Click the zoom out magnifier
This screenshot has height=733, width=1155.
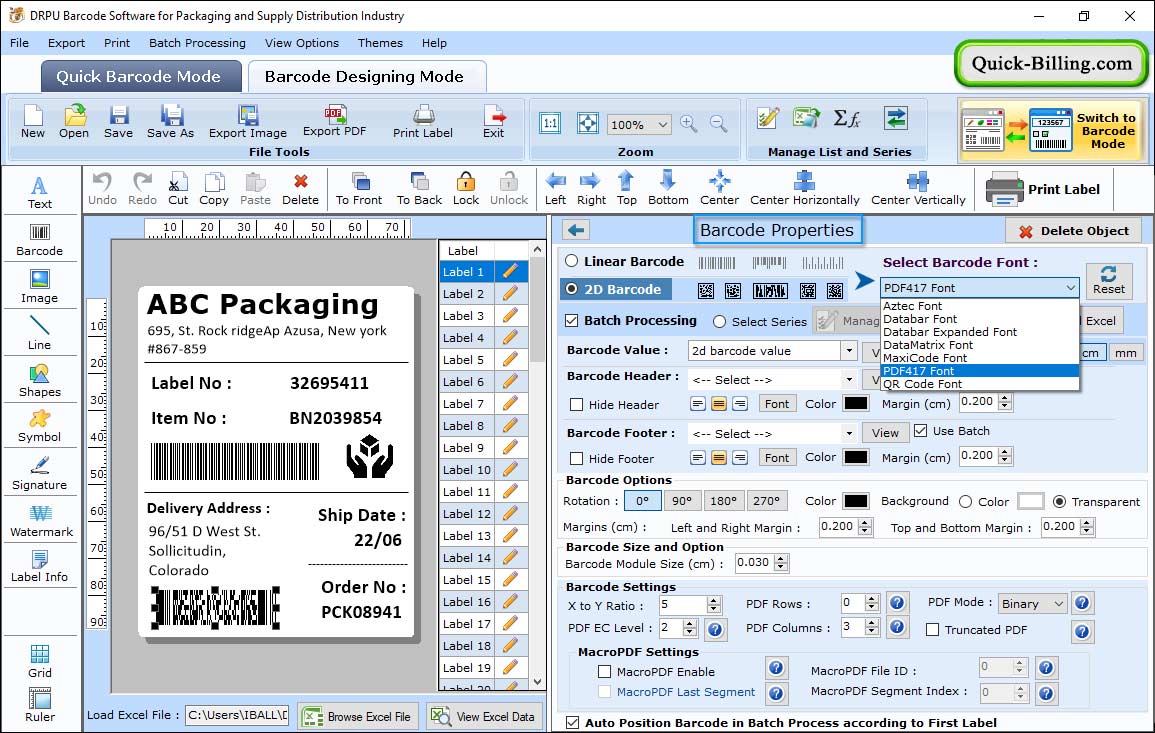(718, 124)
